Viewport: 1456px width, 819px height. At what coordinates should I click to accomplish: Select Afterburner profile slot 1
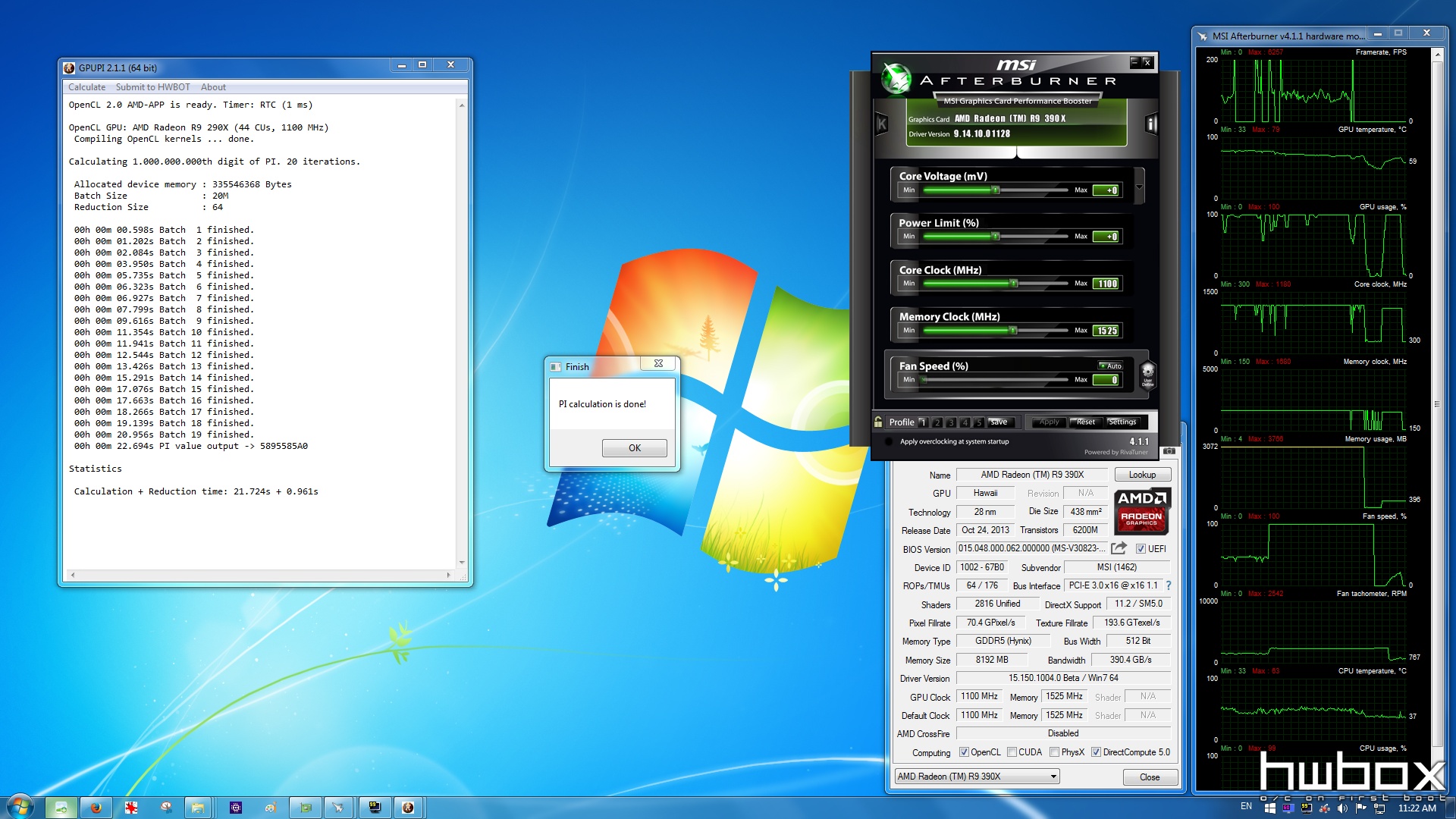pyautogui.click(x=923, y=422)
